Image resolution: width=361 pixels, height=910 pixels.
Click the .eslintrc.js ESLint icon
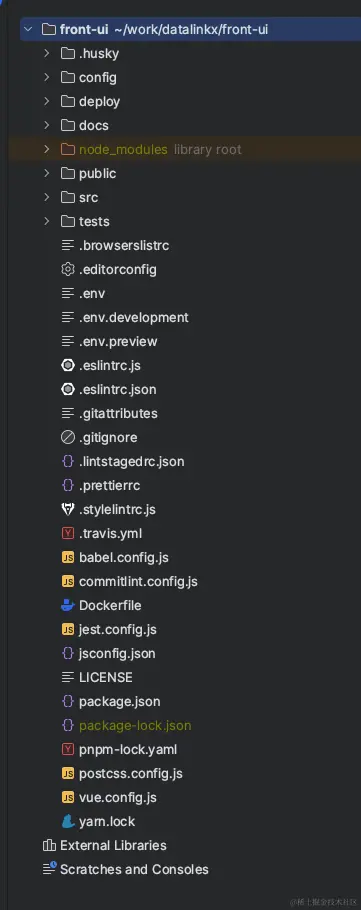(68, 366)
